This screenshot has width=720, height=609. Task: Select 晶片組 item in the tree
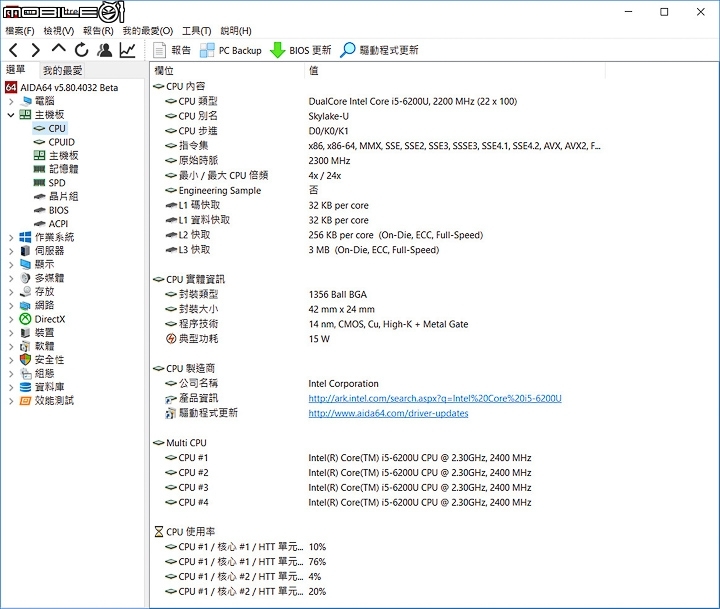(56, 197)
